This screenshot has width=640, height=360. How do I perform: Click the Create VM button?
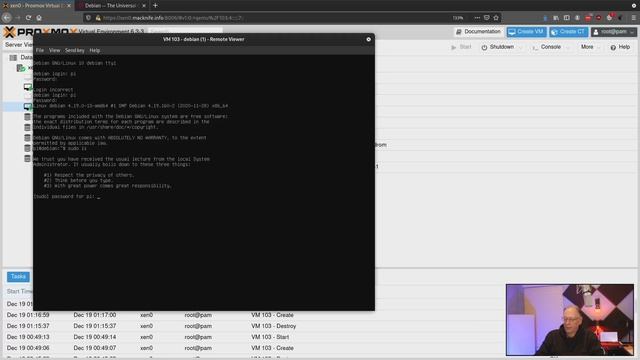pos(526,32)
